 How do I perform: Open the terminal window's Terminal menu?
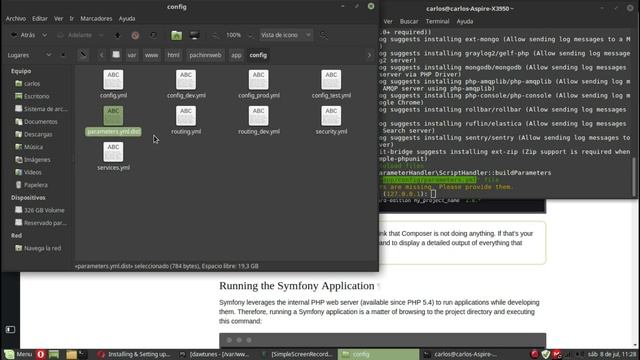[437, 21]
